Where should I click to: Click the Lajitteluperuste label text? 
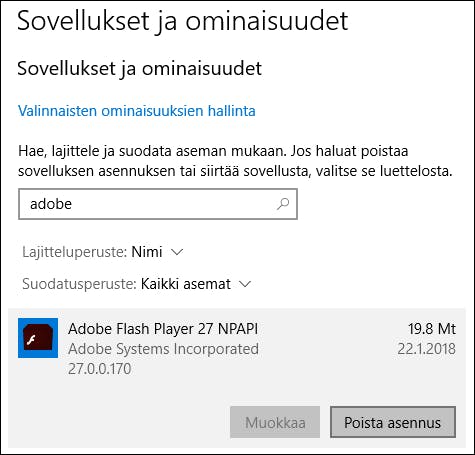point(74,252)
